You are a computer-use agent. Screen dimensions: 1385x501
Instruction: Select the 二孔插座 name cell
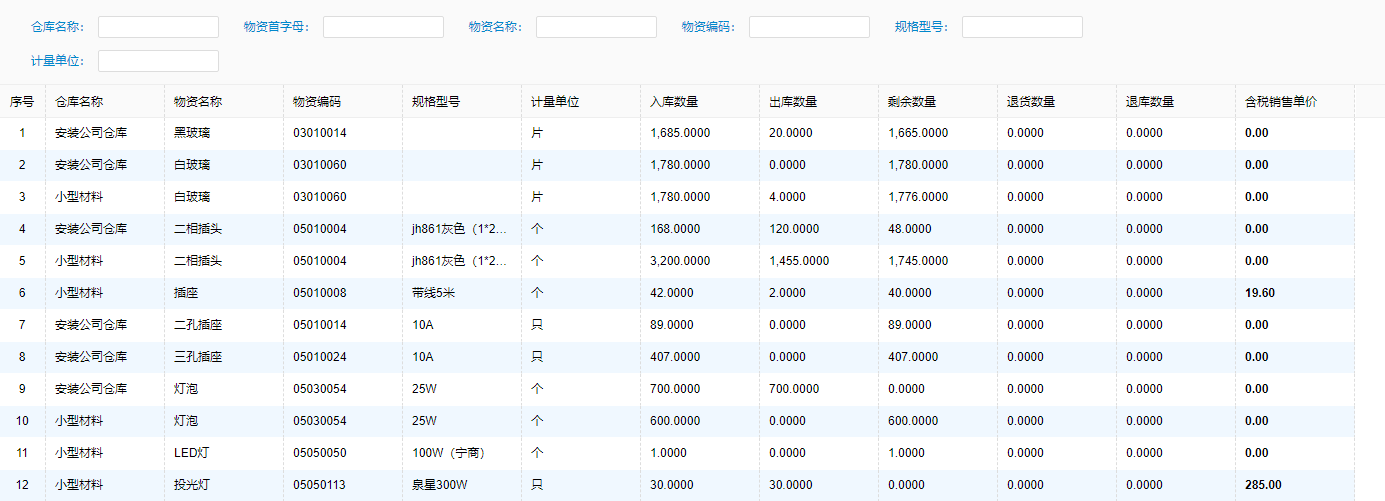[198, 325]
